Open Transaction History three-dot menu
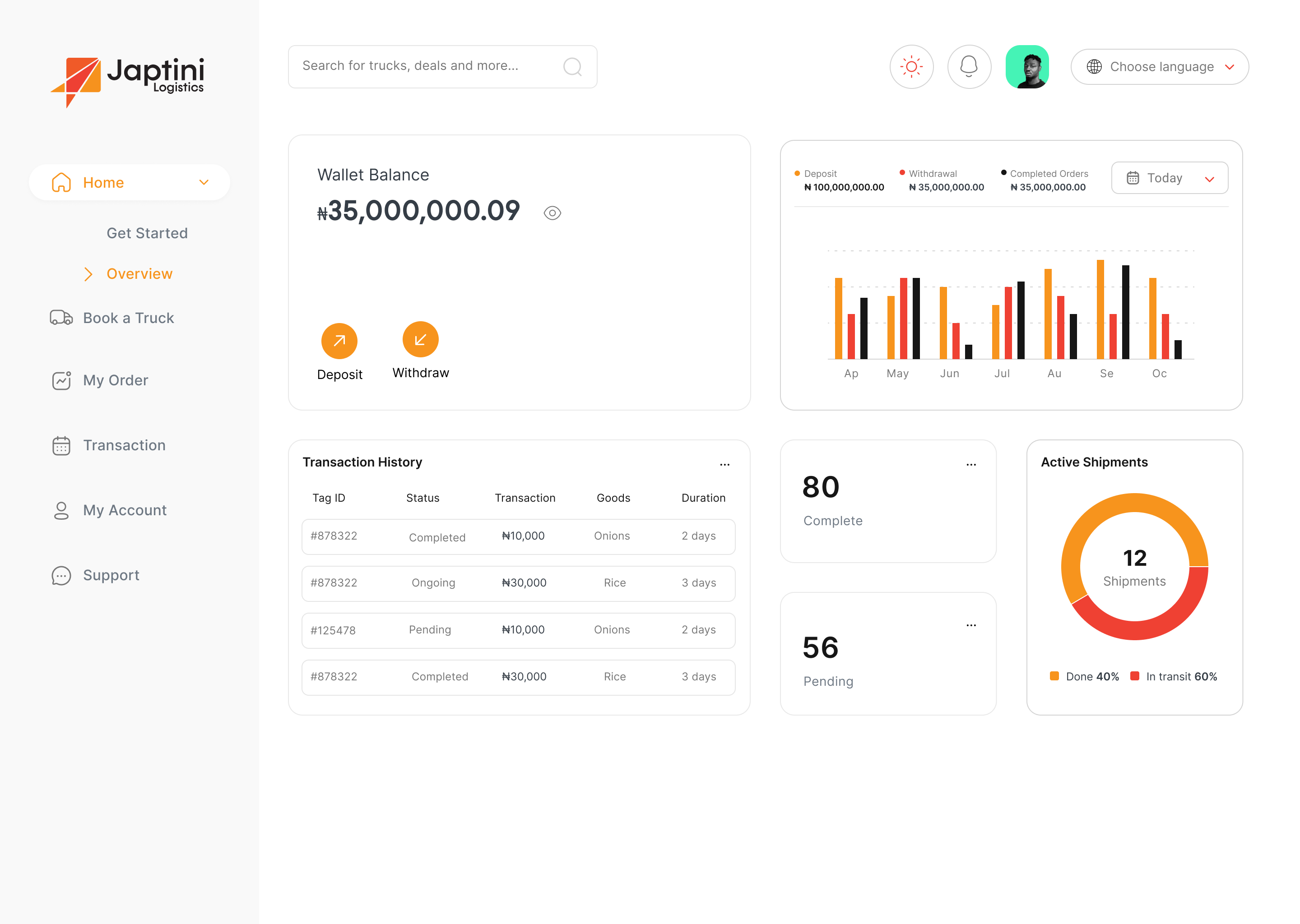 tap(724, 464)
